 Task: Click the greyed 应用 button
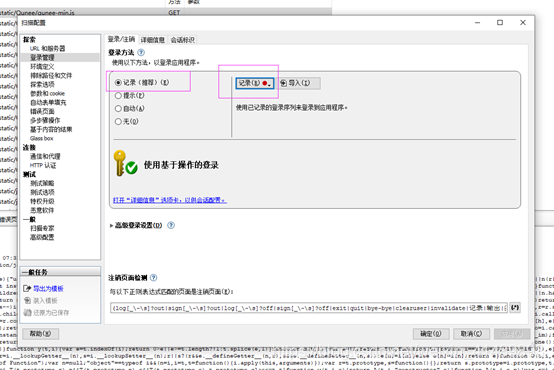(512, 334)
